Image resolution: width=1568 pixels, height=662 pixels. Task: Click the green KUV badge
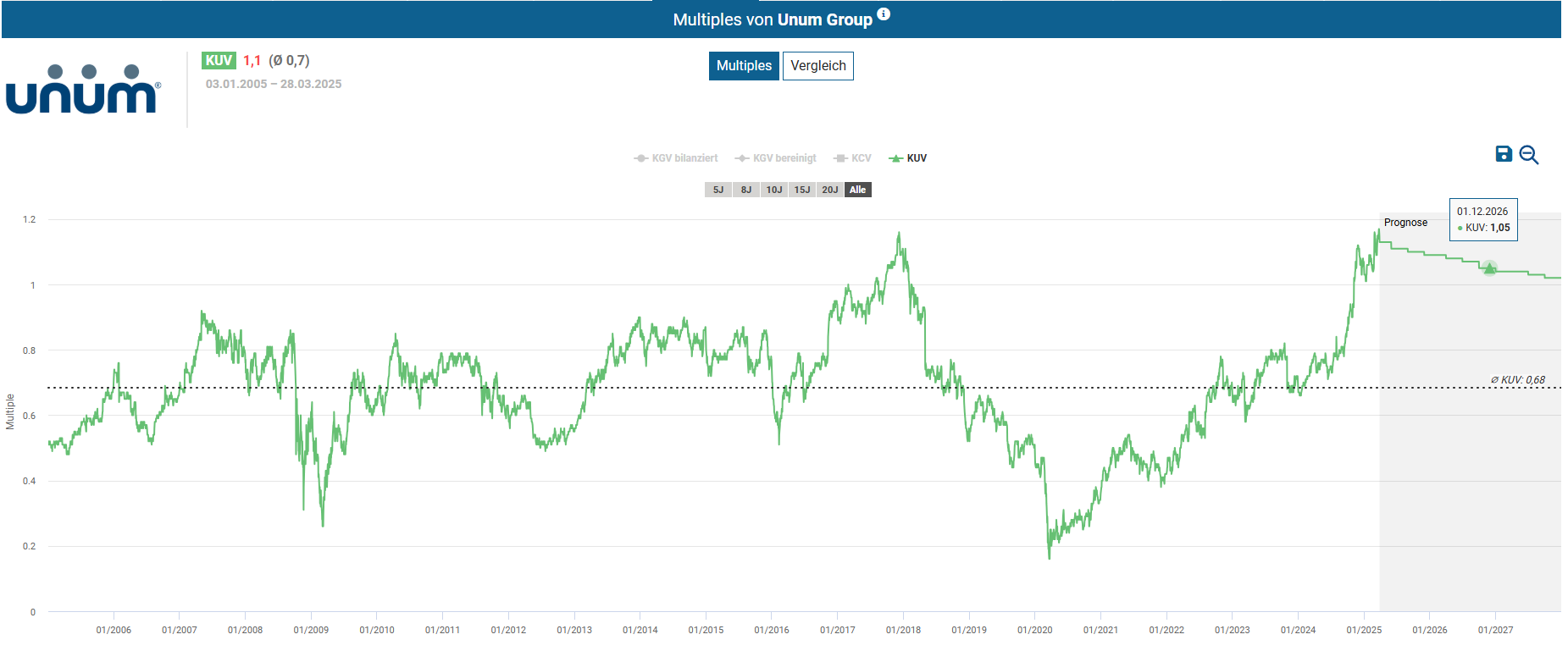tap(219, 61)
